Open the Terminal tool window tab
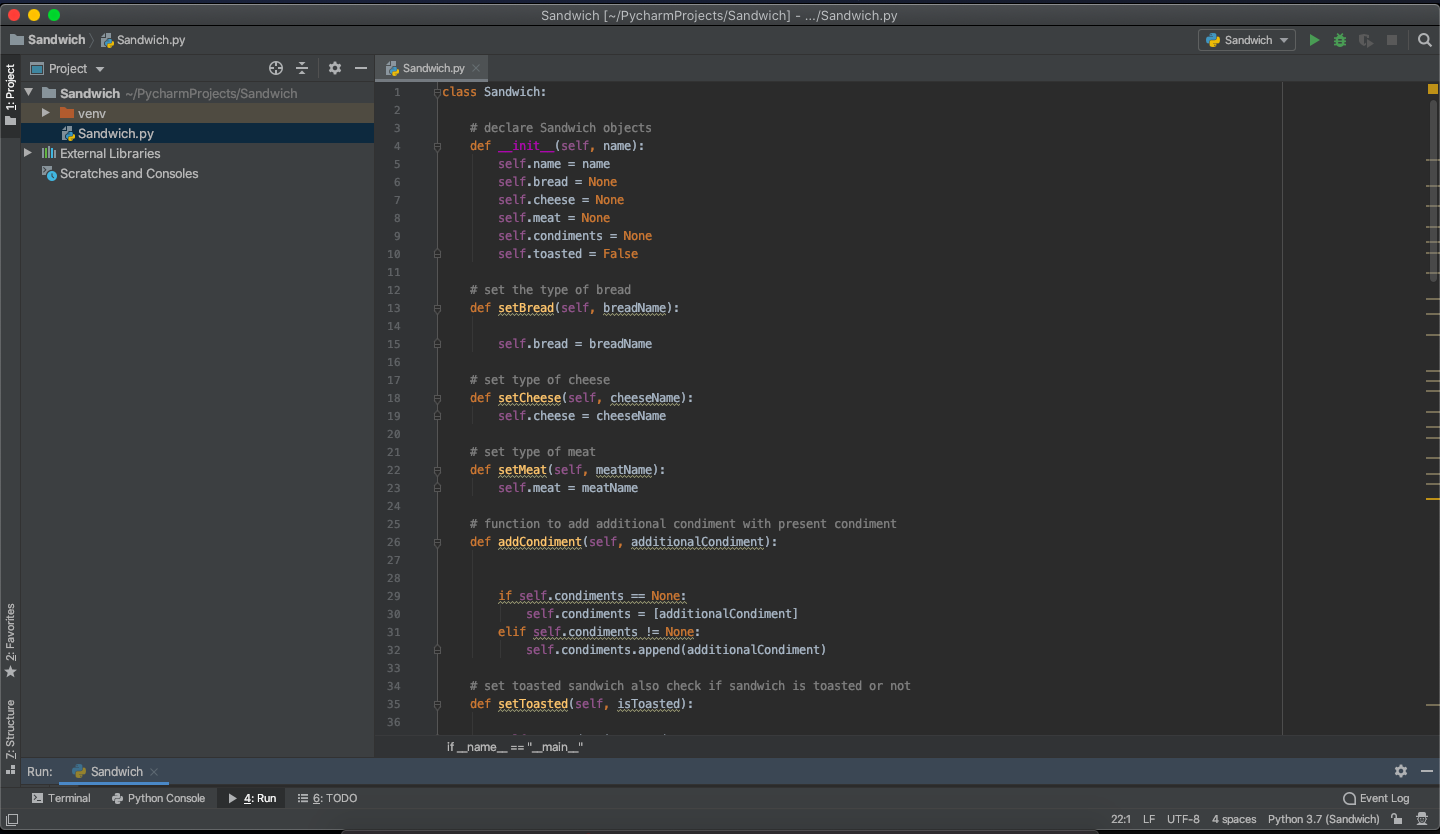Image resolution: width=1440 pixels, height=834 pixels. pos(61,798)
